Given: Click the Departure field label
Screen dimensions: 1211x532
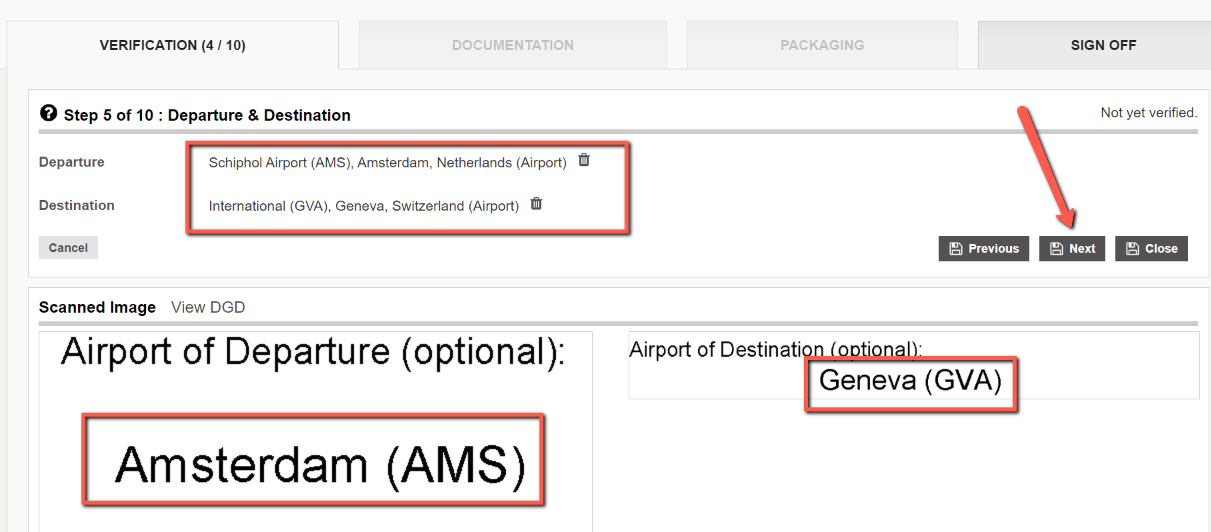Looking at the screenshot, I should pyautogui.click(x=72, y=162).
